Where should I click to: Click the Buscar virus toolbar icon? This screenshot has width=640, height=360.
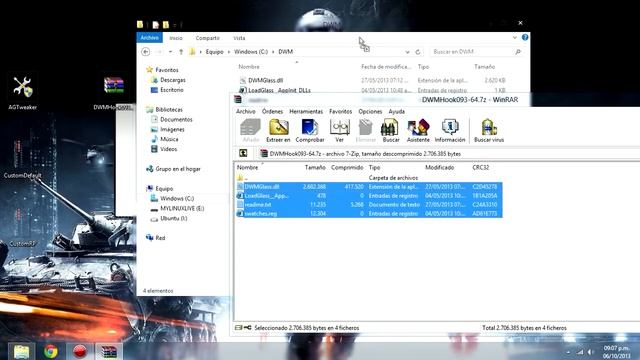(x=489, y=130)
